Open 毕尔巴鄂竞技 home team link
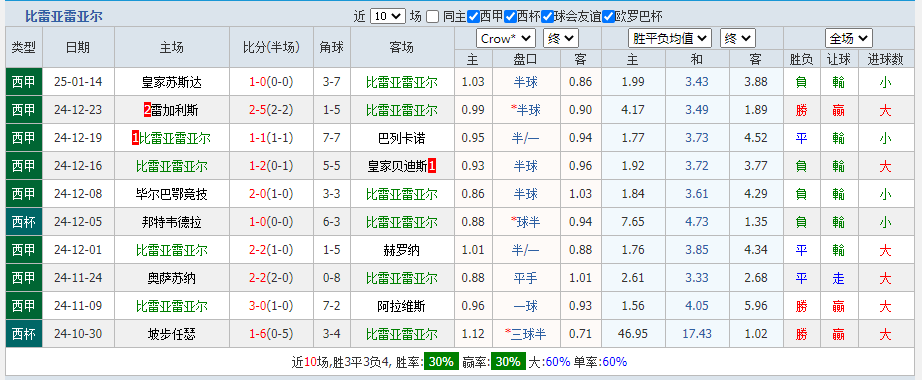The height and width of the screenshot is (380, 922). pyautogui.click(x=172, y=194)
